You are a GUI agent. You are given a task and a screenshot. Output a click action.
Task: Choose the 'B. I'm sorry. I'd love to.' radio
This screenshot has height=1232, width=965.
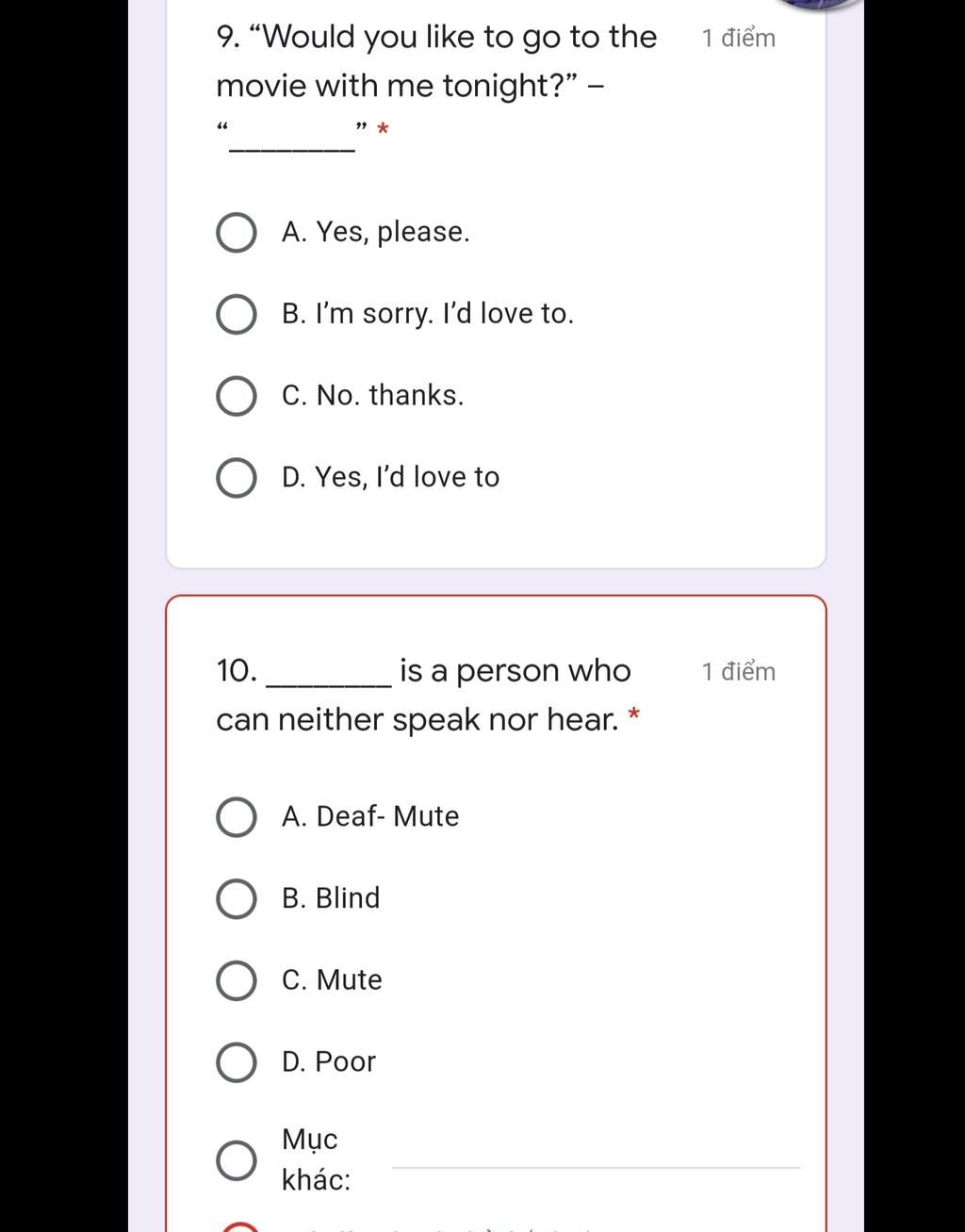pyautogui.click(x=237, y=315)
